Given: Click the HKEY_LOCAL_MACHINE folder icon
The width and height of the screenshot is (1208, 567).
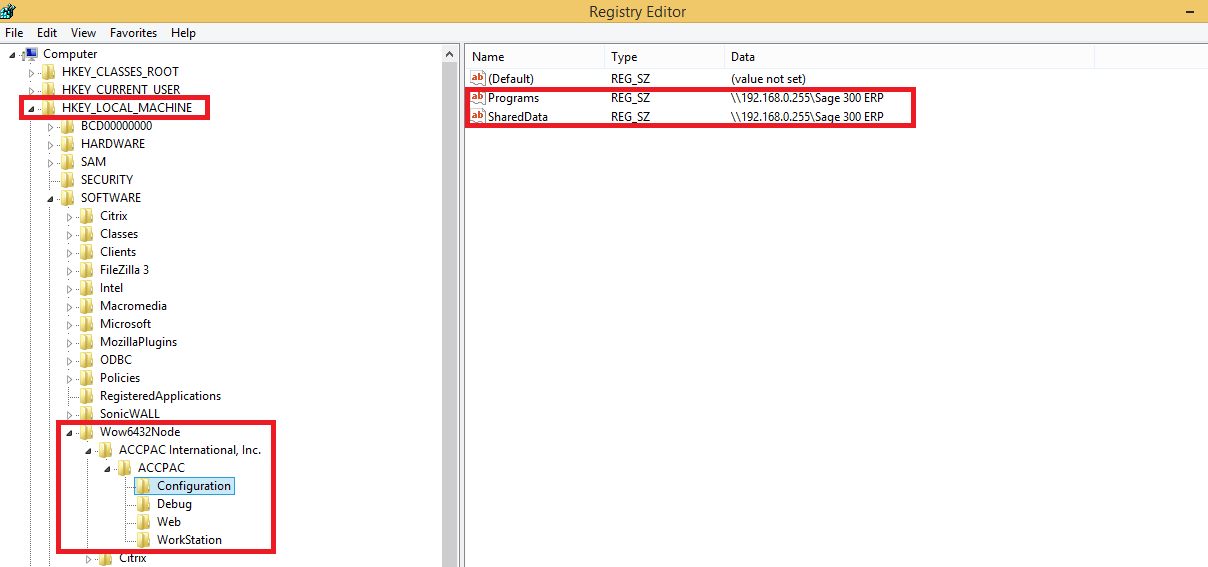Looking at the screenshot, I should [49, 108].
